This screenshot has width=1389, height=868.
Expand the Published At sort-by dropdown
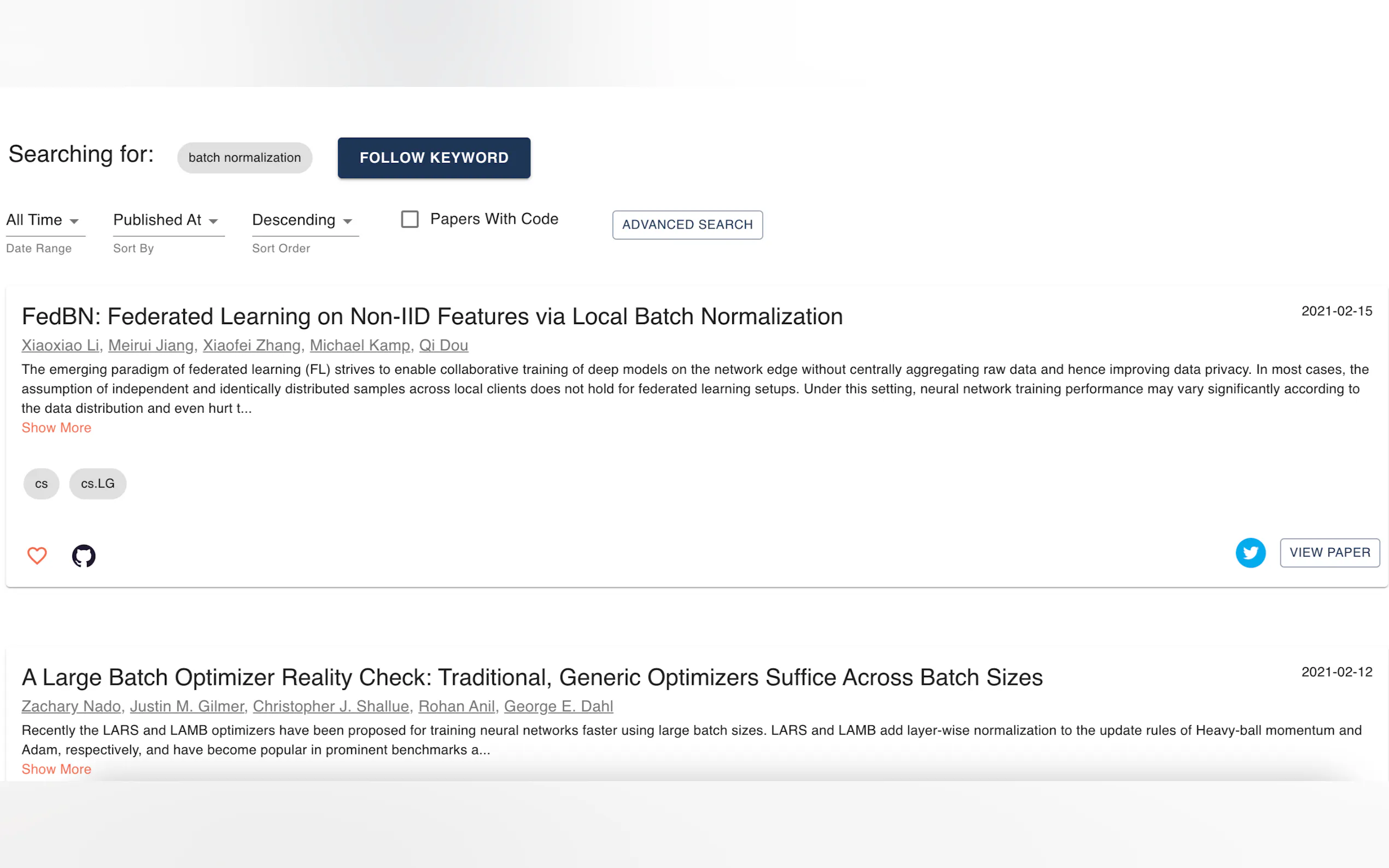[x=167, y=220]
